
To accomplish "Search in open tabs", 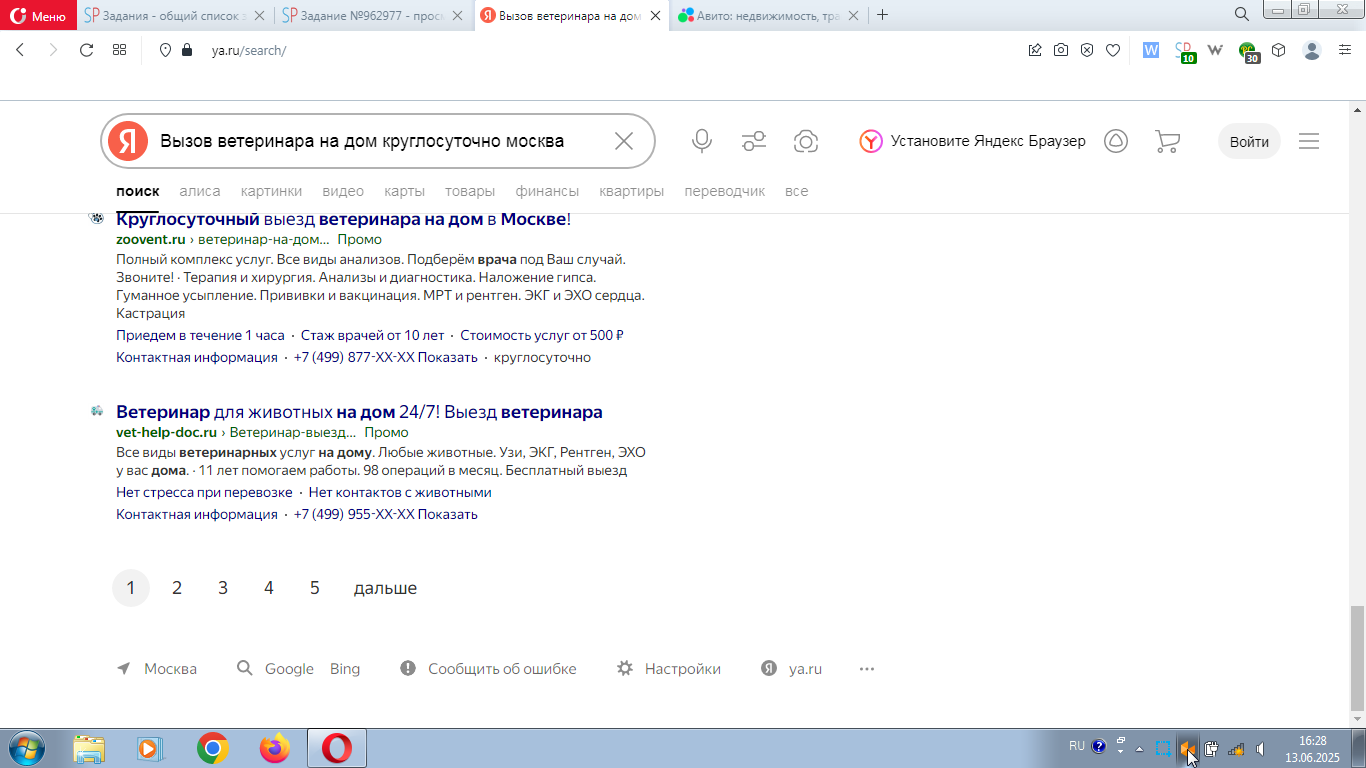I will 1242,15.
